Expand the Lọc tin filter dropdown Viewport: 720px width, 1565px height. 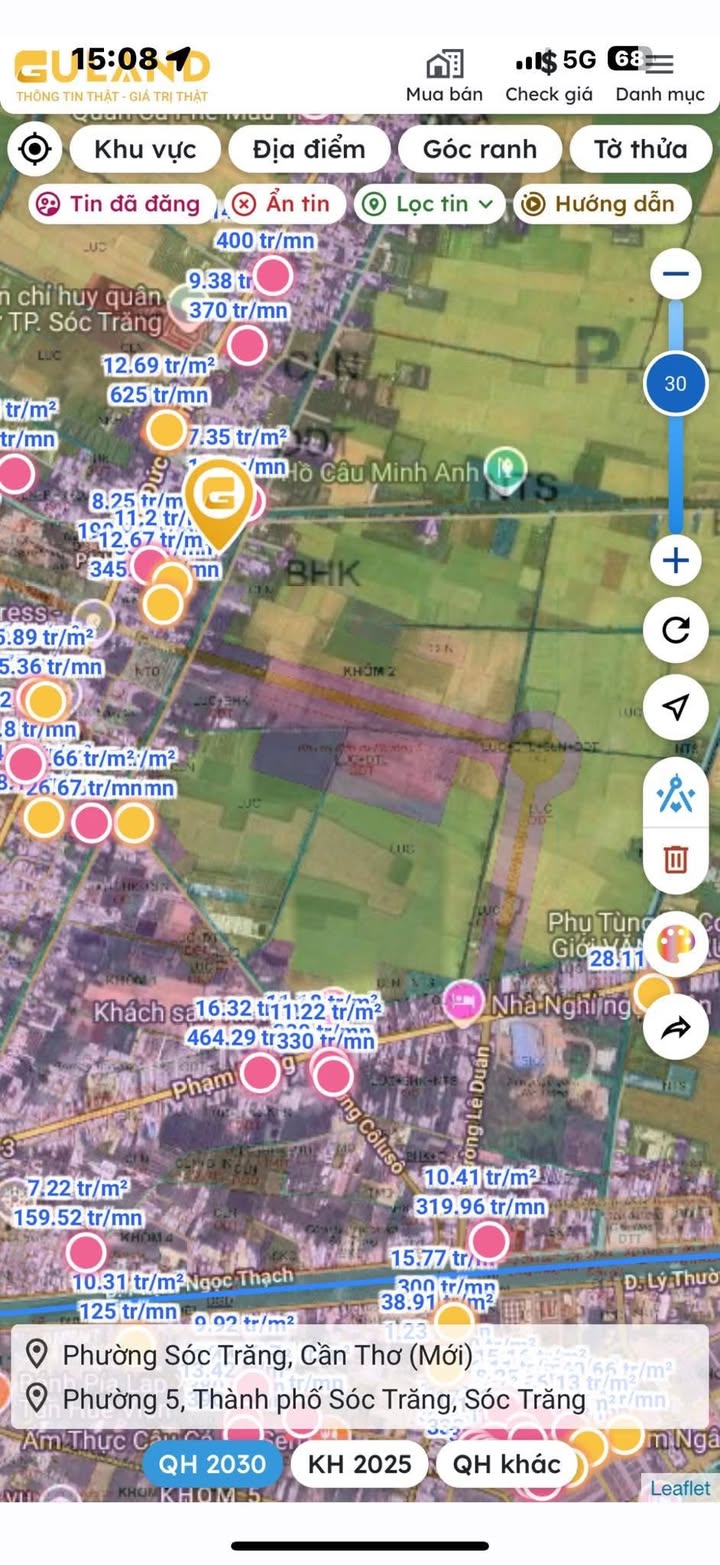430,204
